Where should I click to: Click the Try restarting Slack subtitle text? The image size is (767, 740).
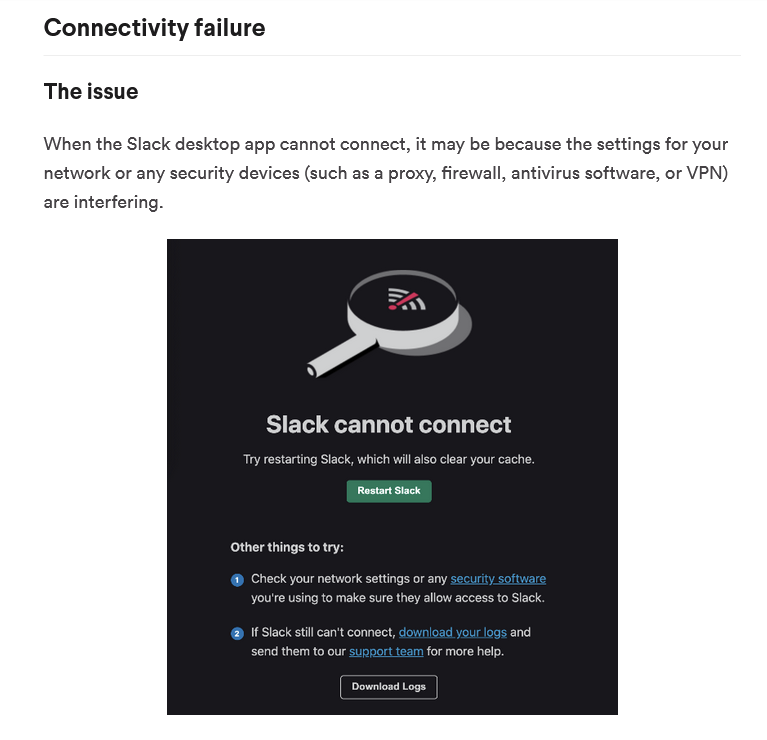tap(389, 459)
